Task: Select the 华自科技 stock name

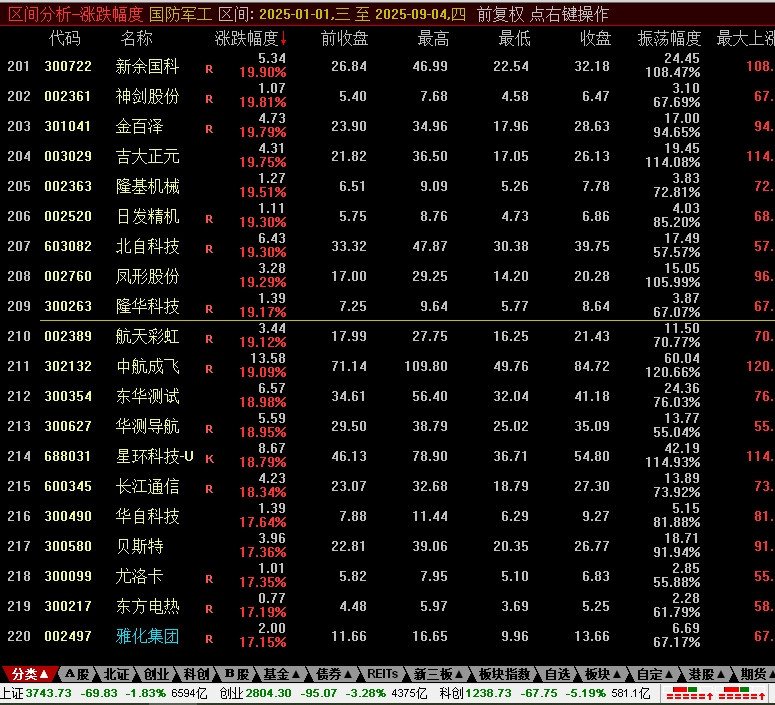Action: tap(147, 516)
